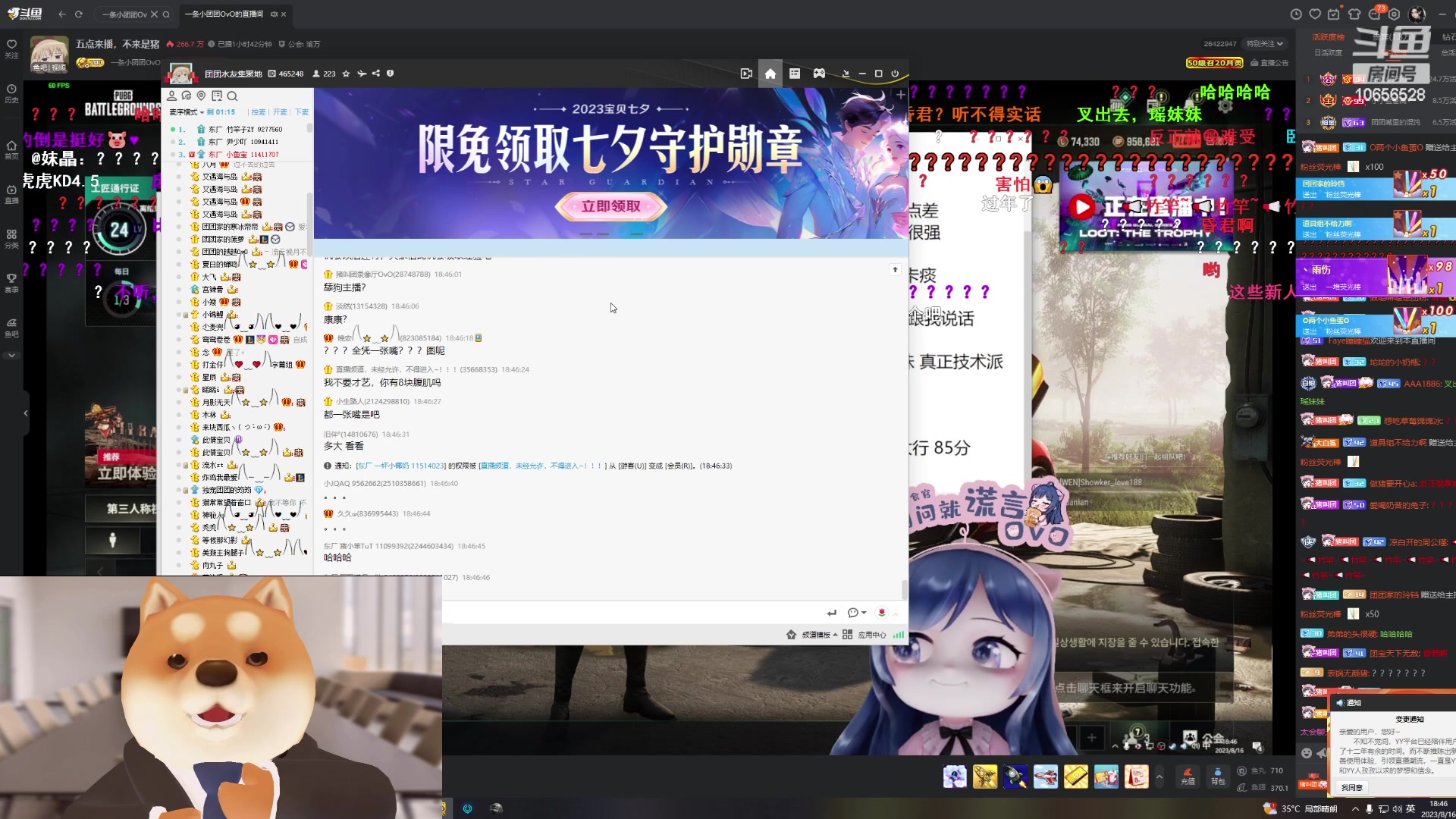
Task: Open 背包 backpack button
Action: (1218, 777)
